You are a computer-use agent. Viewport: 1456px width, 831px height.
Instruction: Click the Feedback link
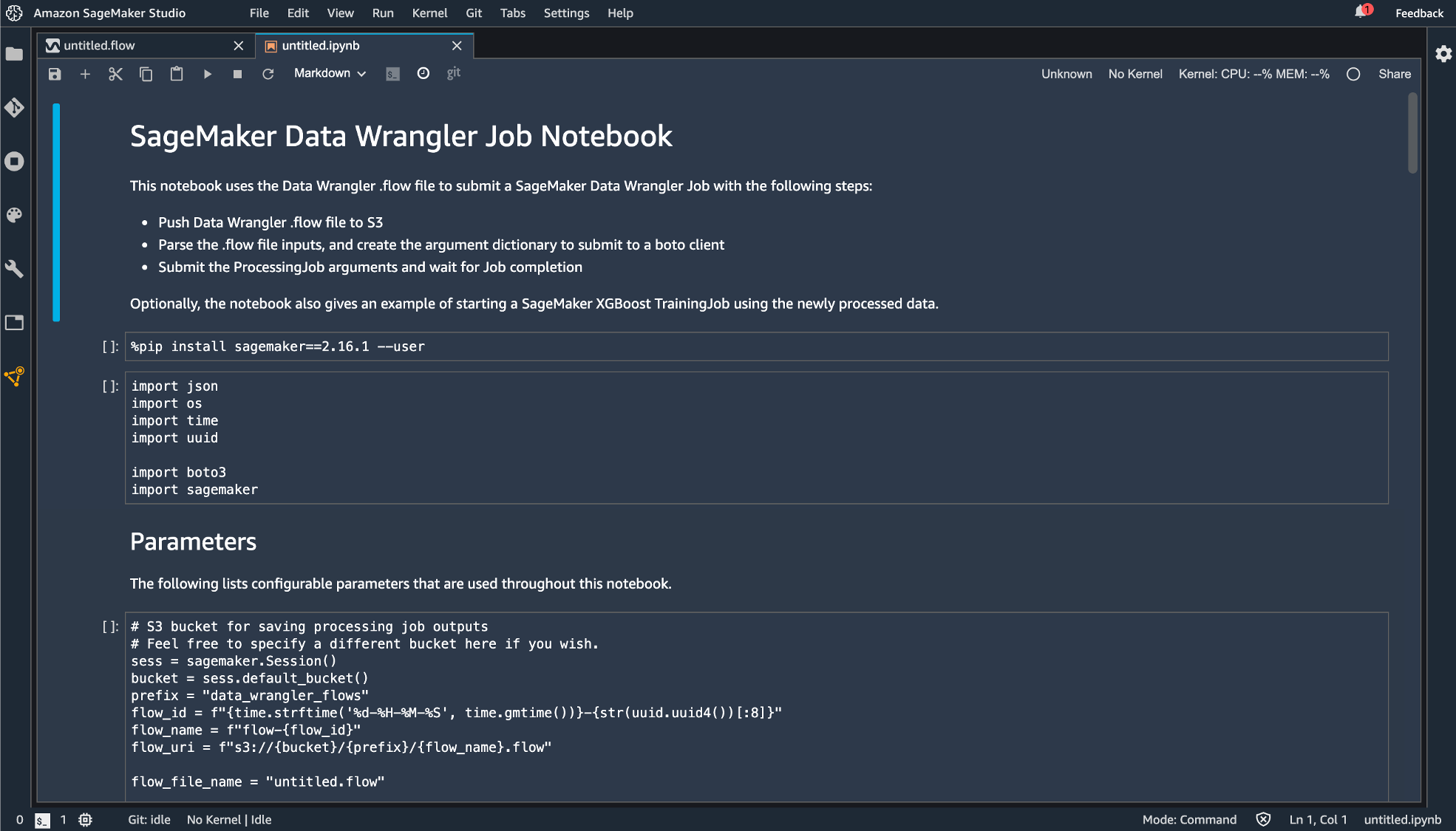tap(1418, 13)
